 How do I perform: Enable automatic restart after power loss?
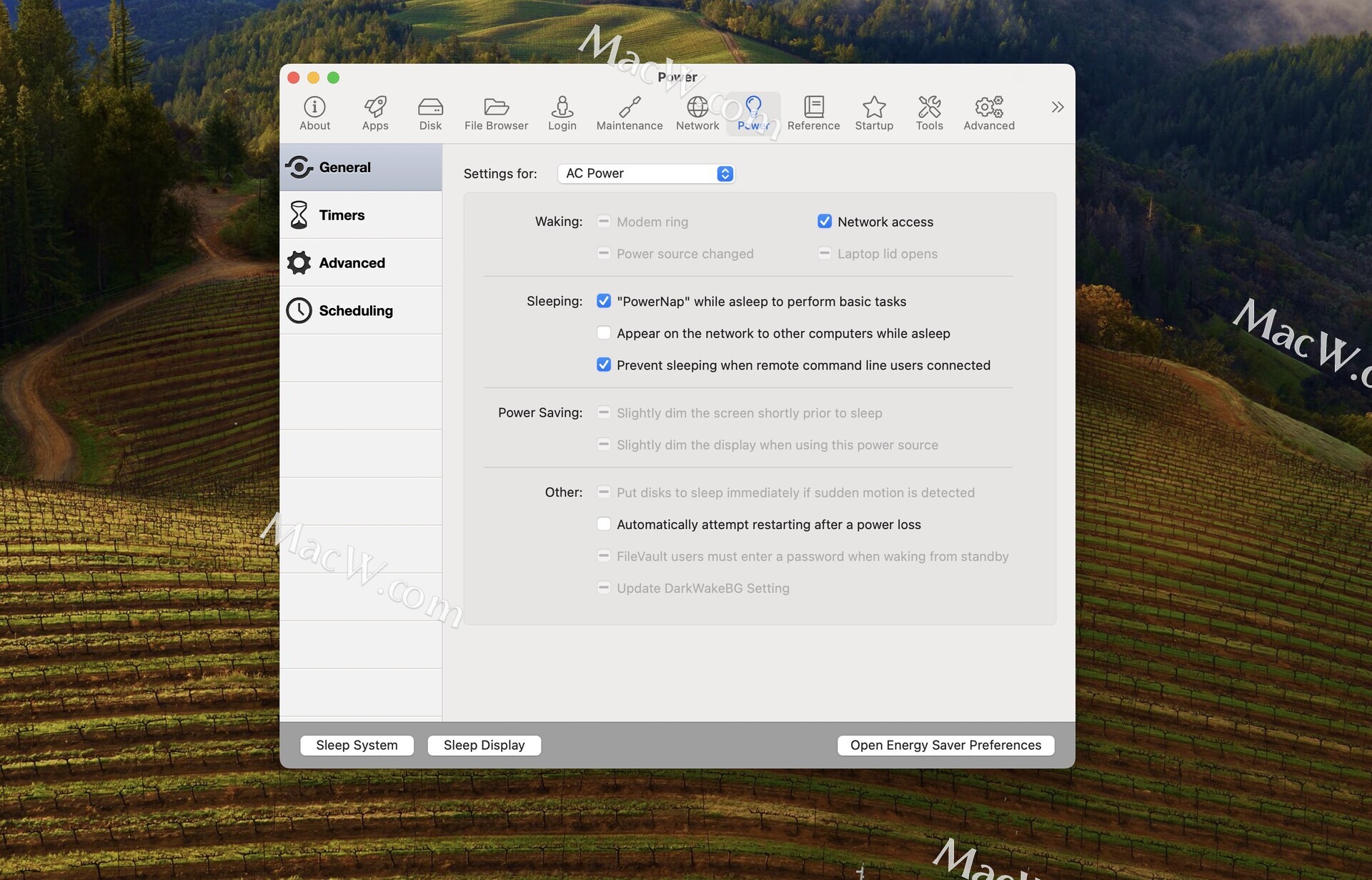click(x=604, y=524)
